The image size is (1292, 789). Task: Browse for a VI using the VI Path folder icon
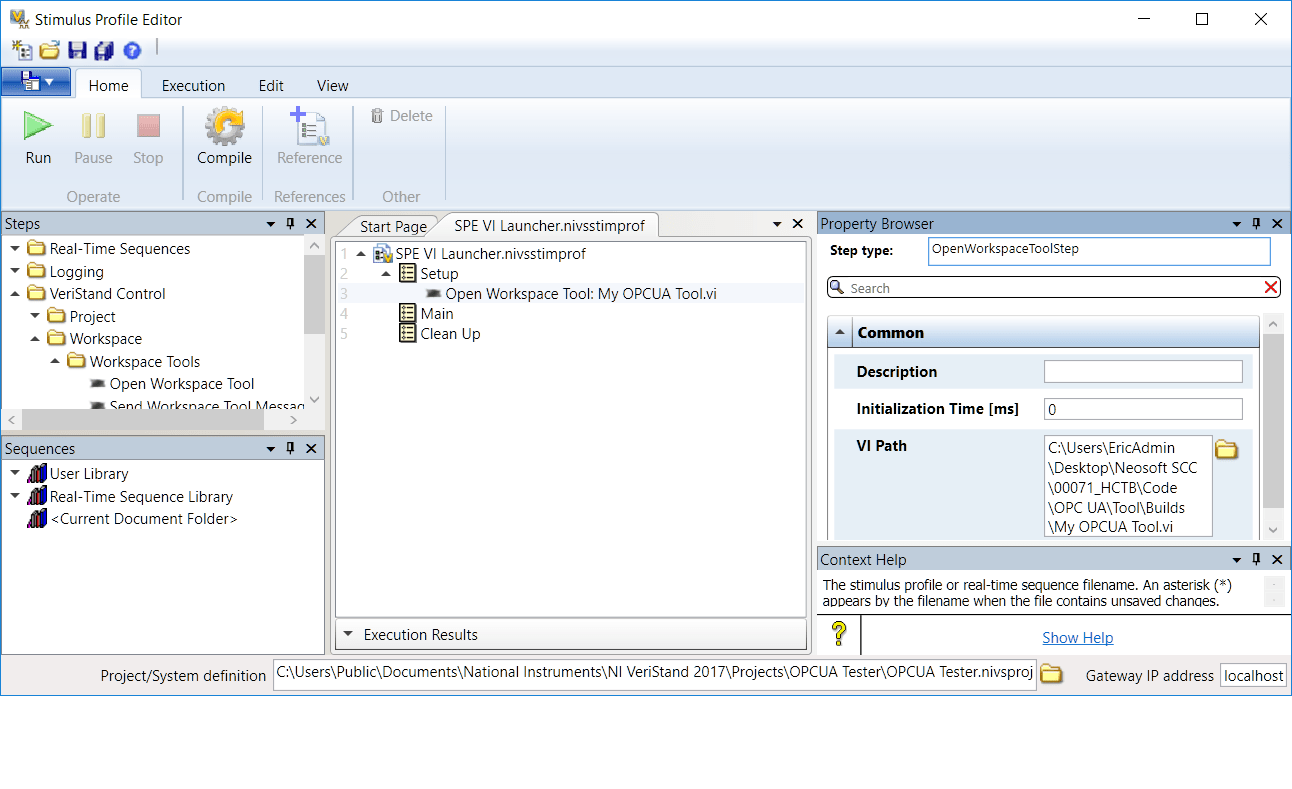click(x=1227, y=450)
